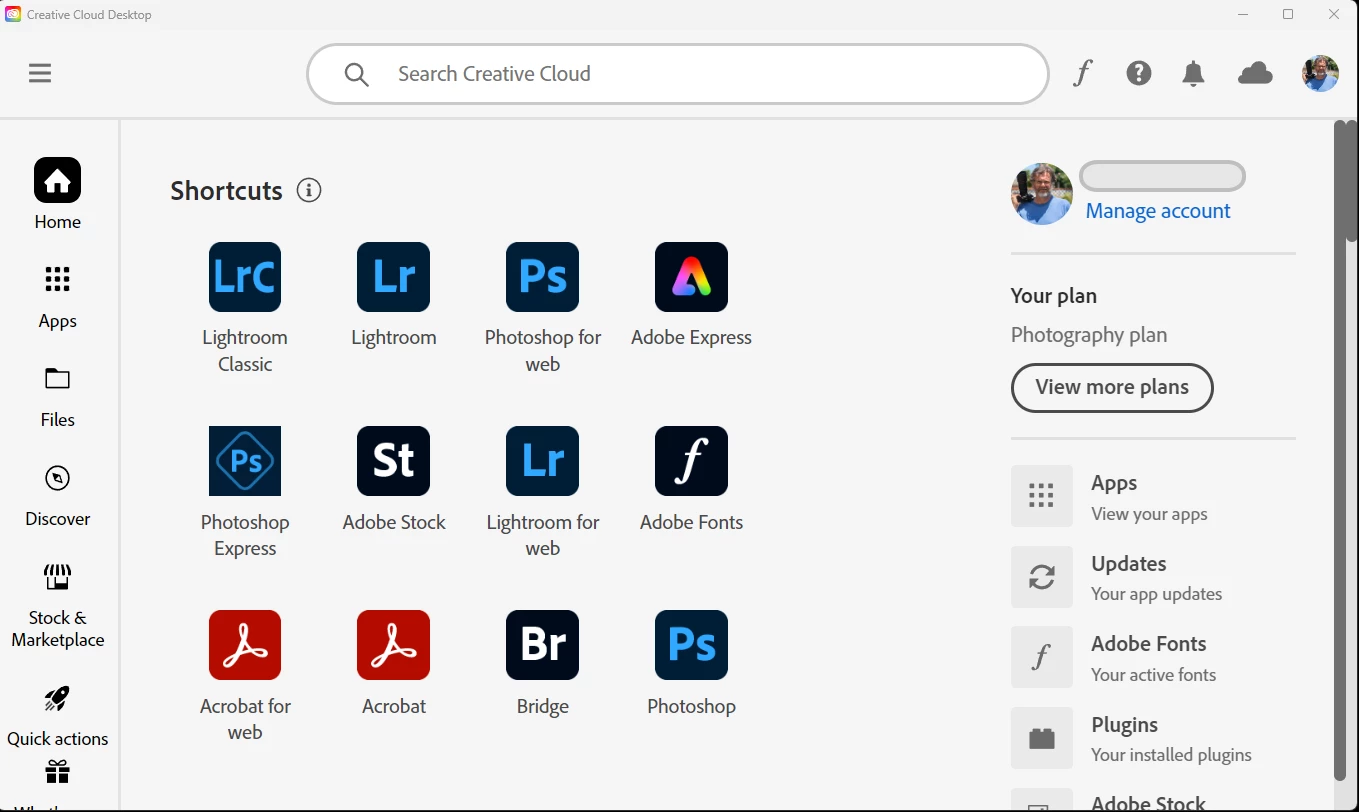Open Discover in the sidebar
Viewport: 1359px width, 812px height.
click(58, 495)
